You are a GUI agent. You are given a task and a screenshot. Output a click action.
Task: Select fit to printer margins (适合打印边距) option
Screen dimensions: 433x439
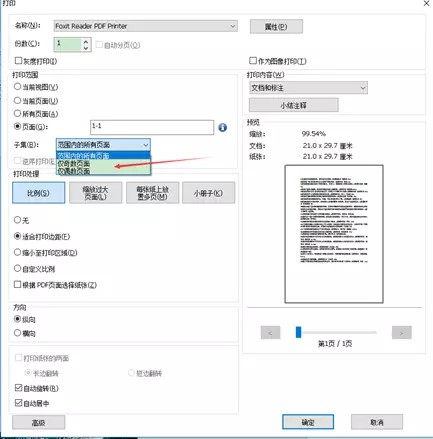[17, 236]
